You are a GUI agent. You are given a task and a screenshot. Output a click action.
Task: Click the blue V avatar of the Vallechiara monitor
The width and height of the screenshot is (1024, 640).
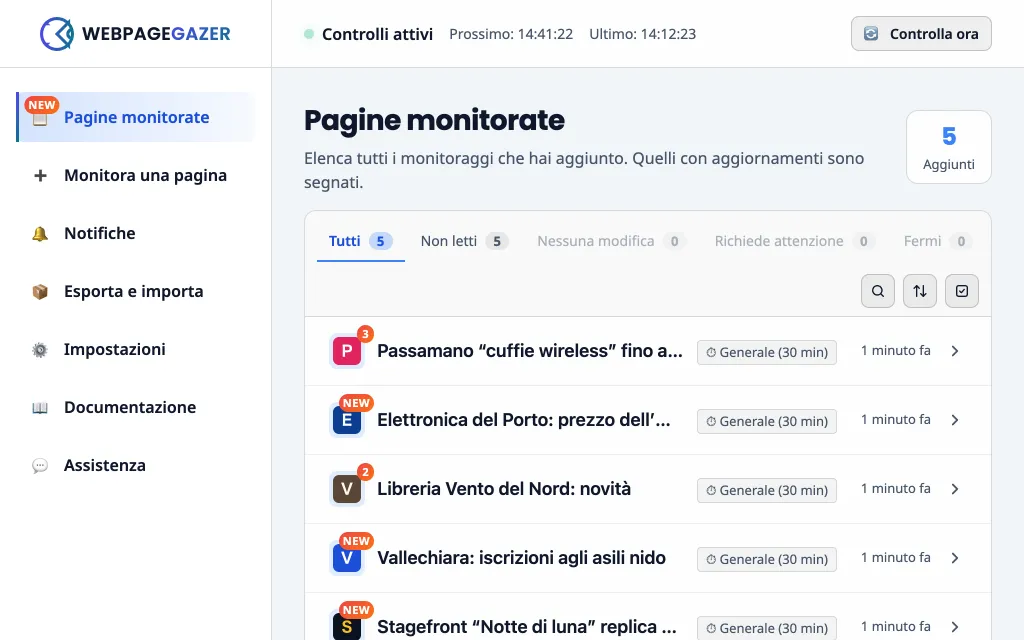[347, 558]
